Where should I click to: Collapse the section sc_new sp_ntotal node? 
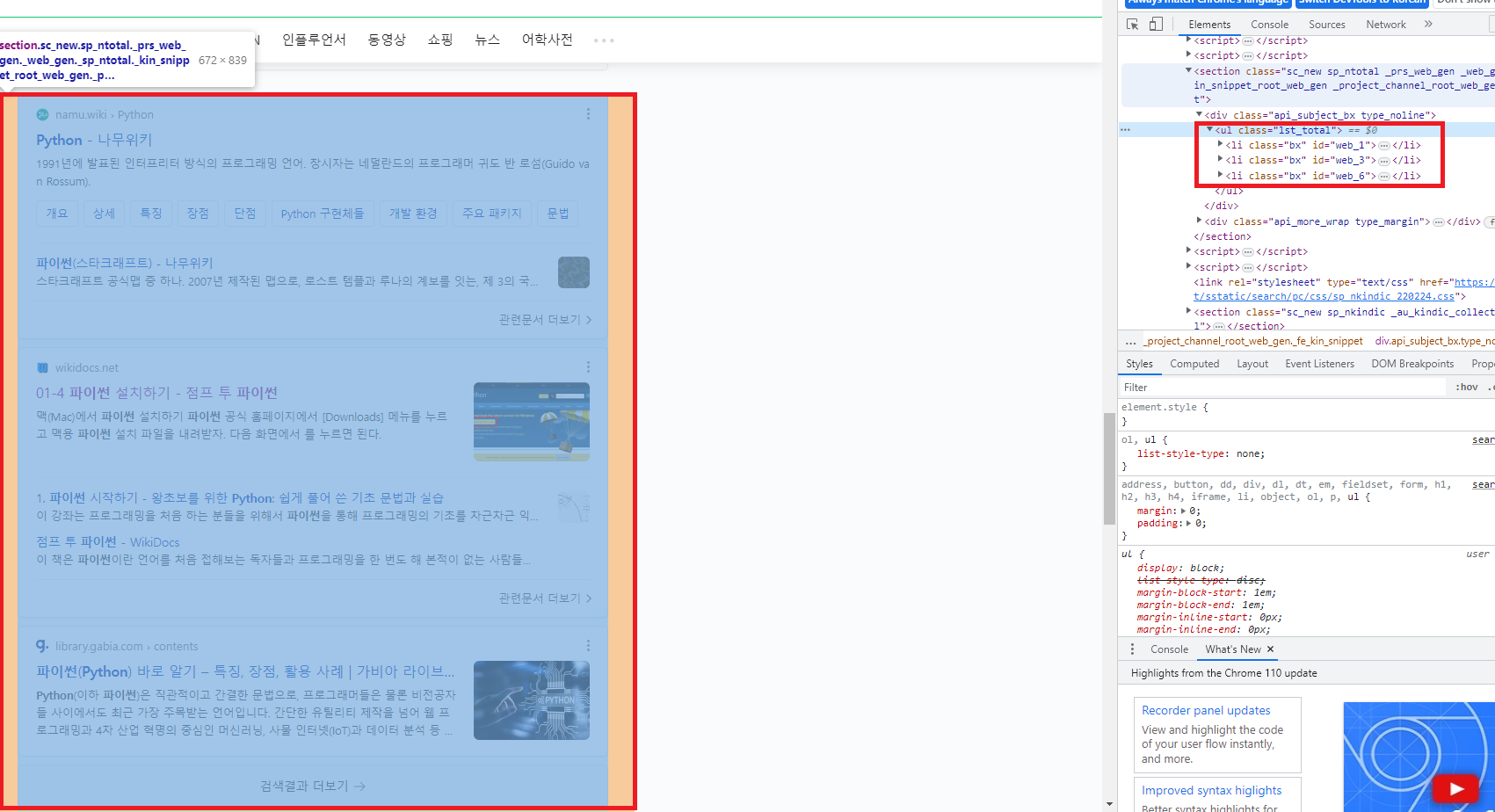coord(1188,71)
